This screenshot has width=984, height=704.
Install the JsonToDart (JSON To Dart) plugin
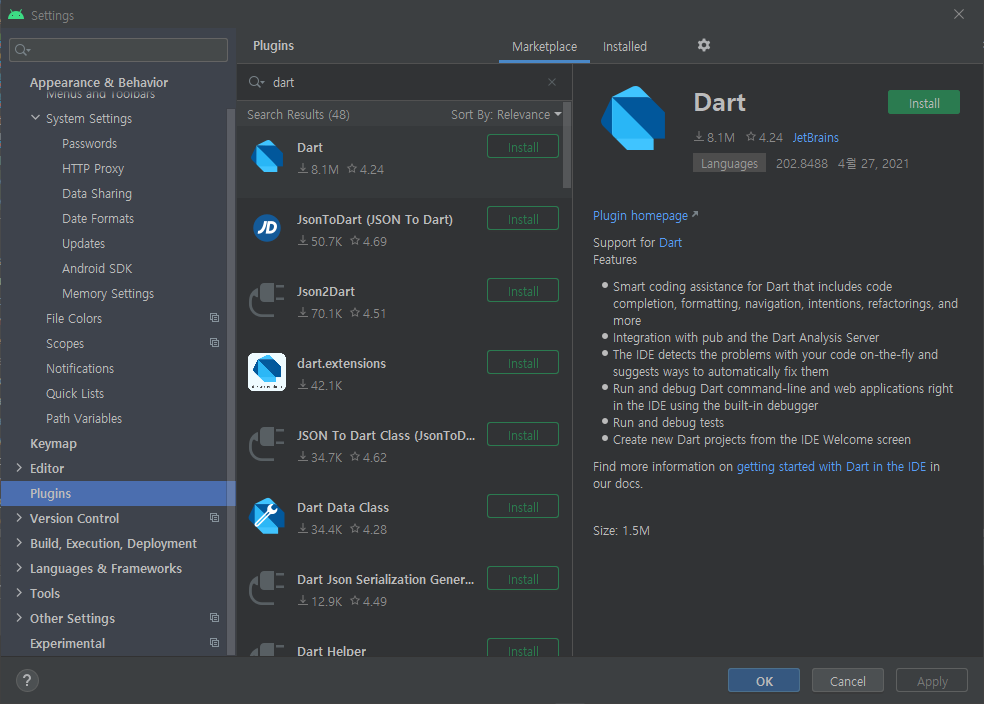click(523, 219)
